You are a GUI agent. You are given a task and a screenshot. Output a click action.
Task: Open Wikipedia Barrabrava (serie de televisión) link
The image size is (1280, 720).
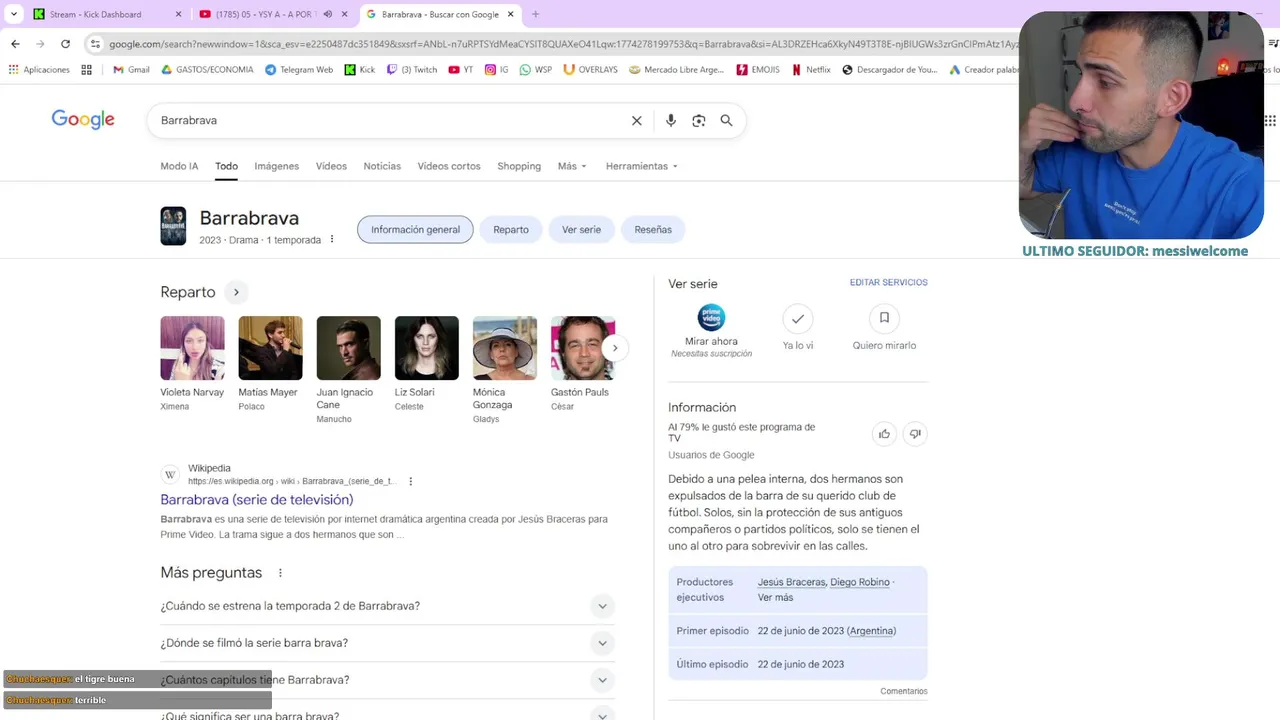[257, 499]
